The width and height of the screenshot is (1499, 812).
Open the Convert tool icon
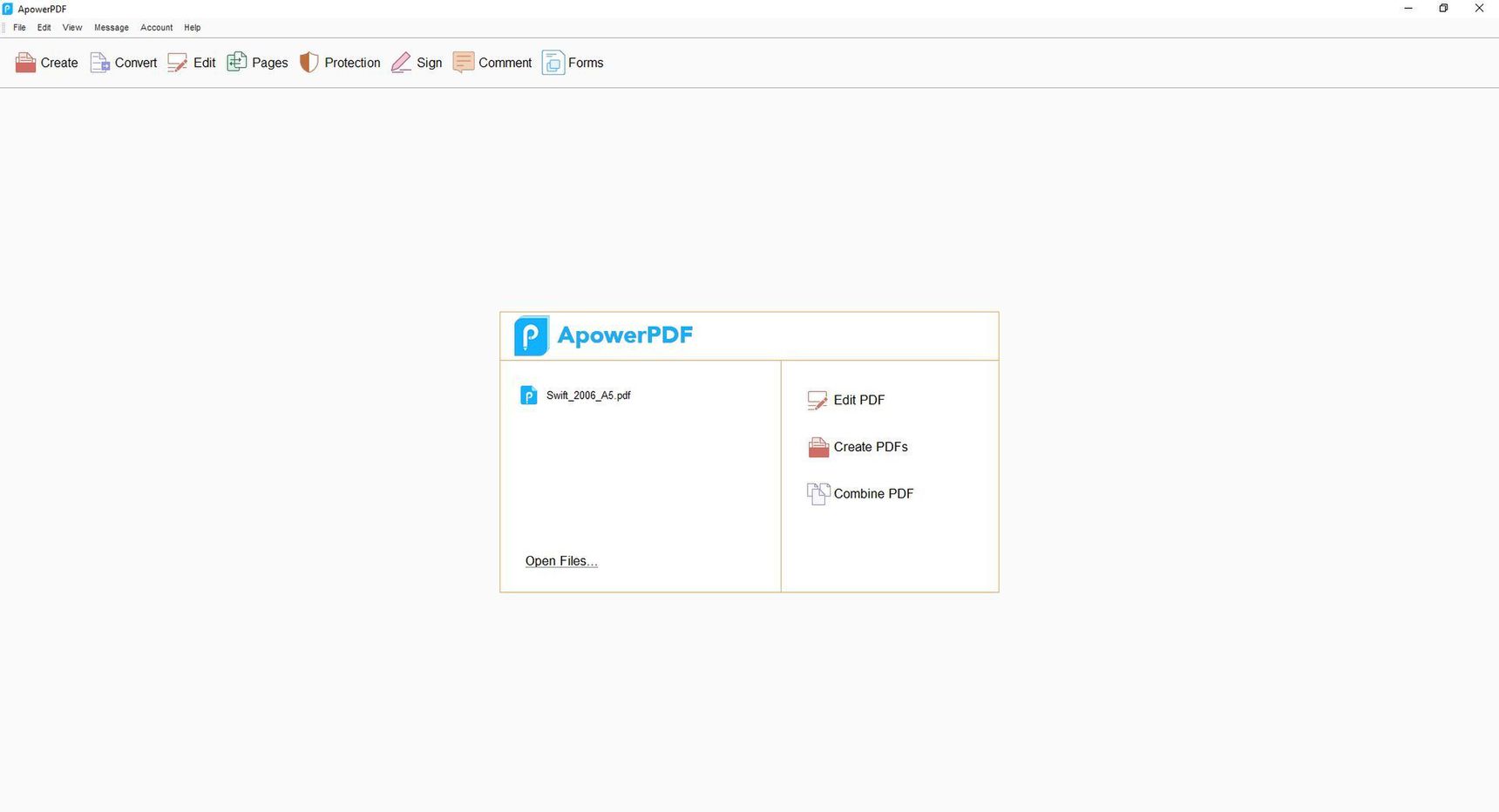pos(100,63)
